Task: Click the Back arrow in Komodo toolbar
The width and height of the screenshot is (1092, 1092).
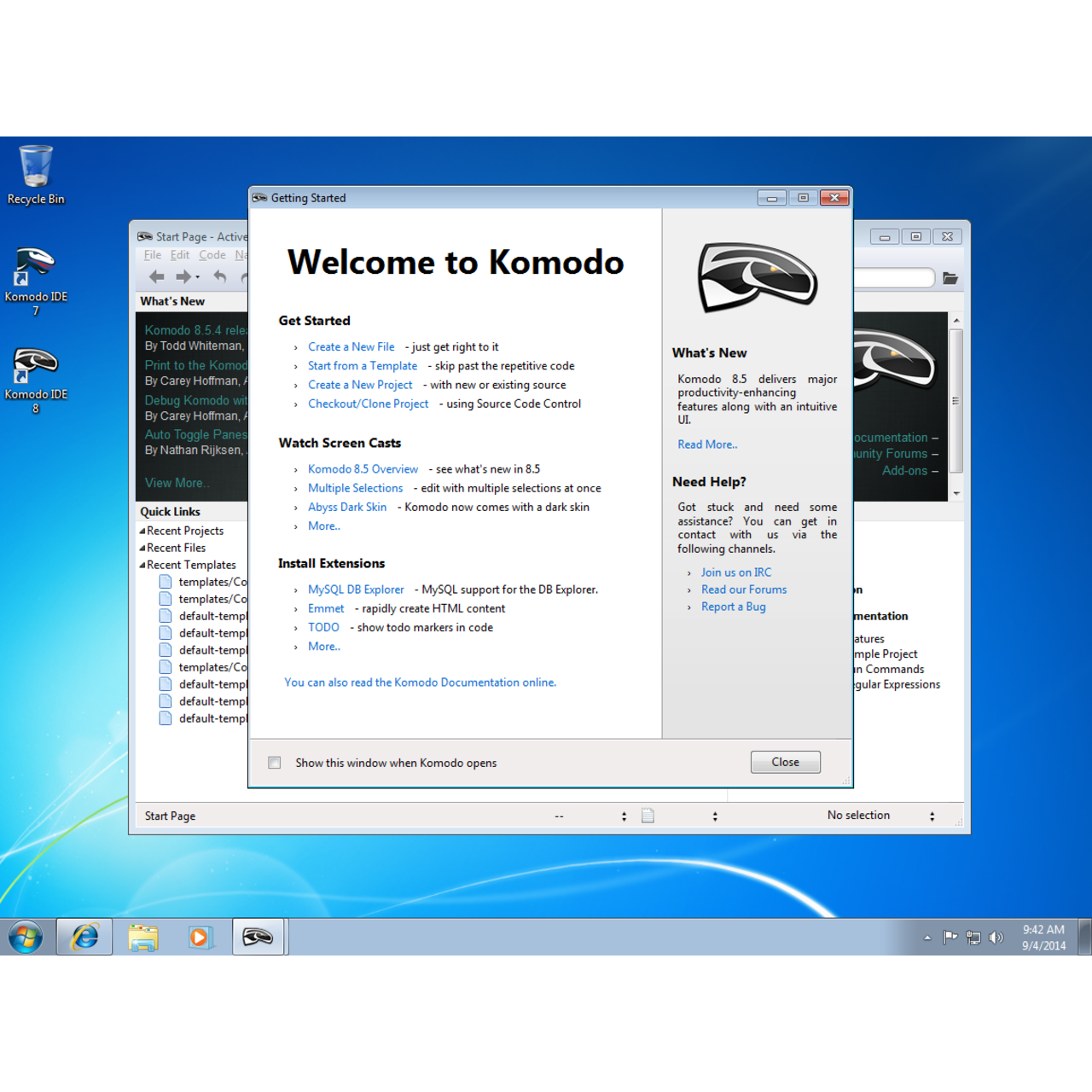Action: point(157,276)
